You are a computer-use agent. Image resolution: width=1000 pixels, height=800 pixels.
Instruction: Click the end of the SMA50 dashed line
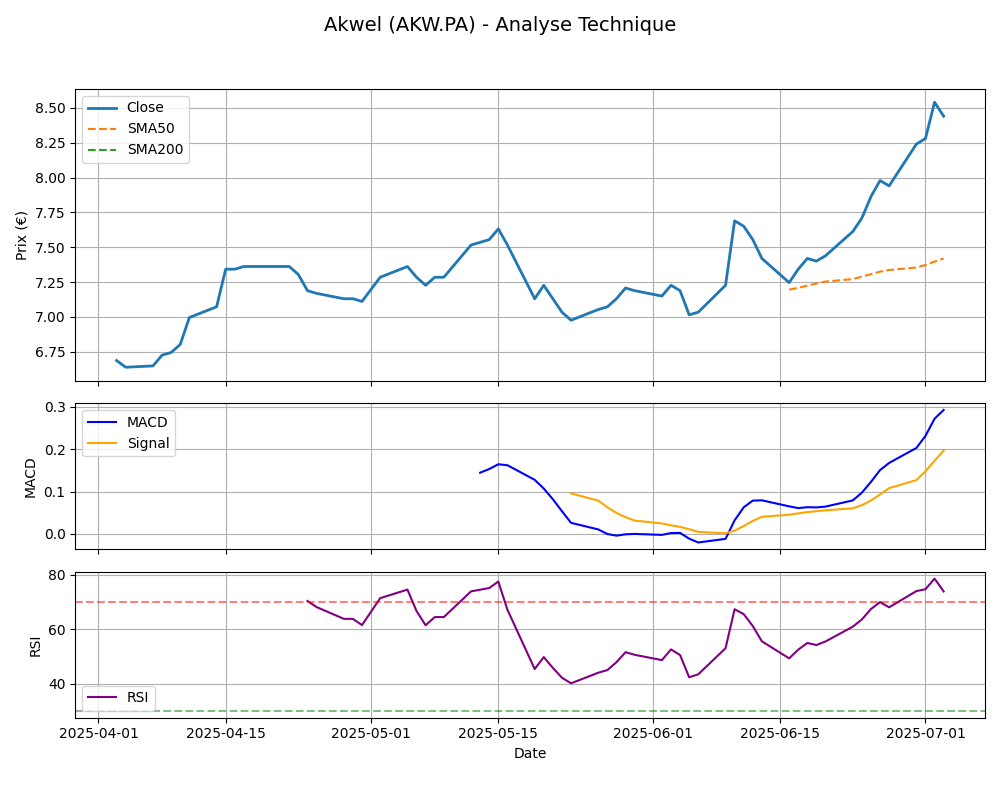click(943, 258)
